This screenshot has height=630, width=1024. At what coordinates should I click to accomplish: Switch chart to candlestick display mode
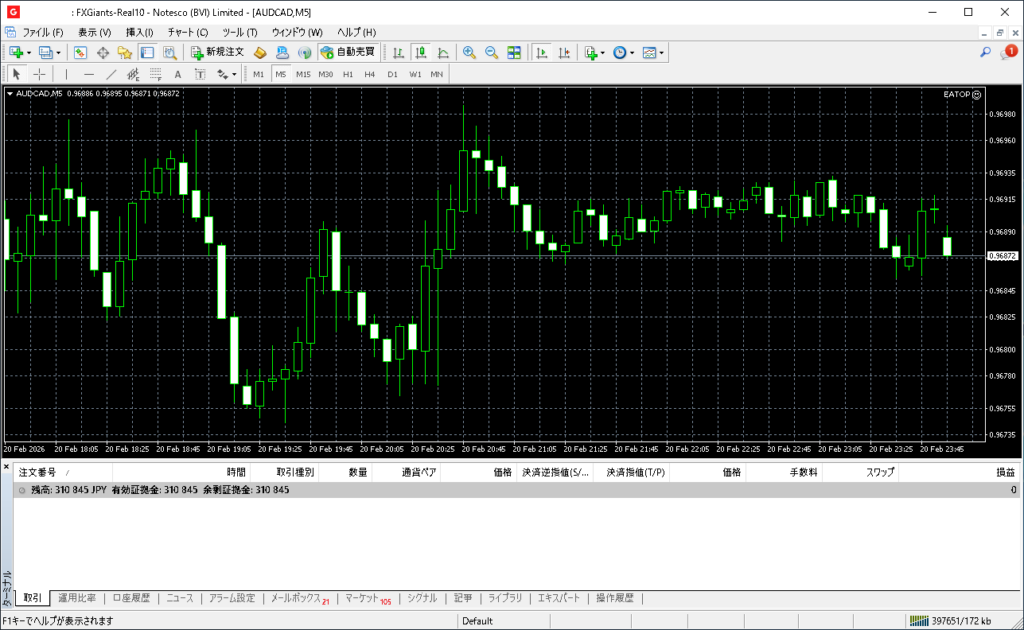tap(420, 52)
